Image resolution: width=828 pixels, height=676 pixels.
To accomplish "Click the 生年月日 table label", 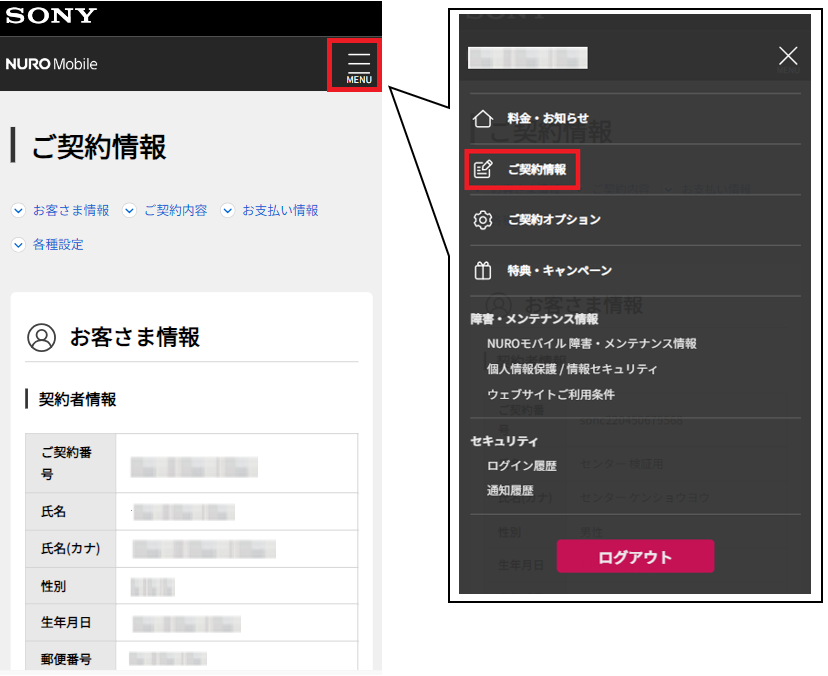I will (66, 623).
